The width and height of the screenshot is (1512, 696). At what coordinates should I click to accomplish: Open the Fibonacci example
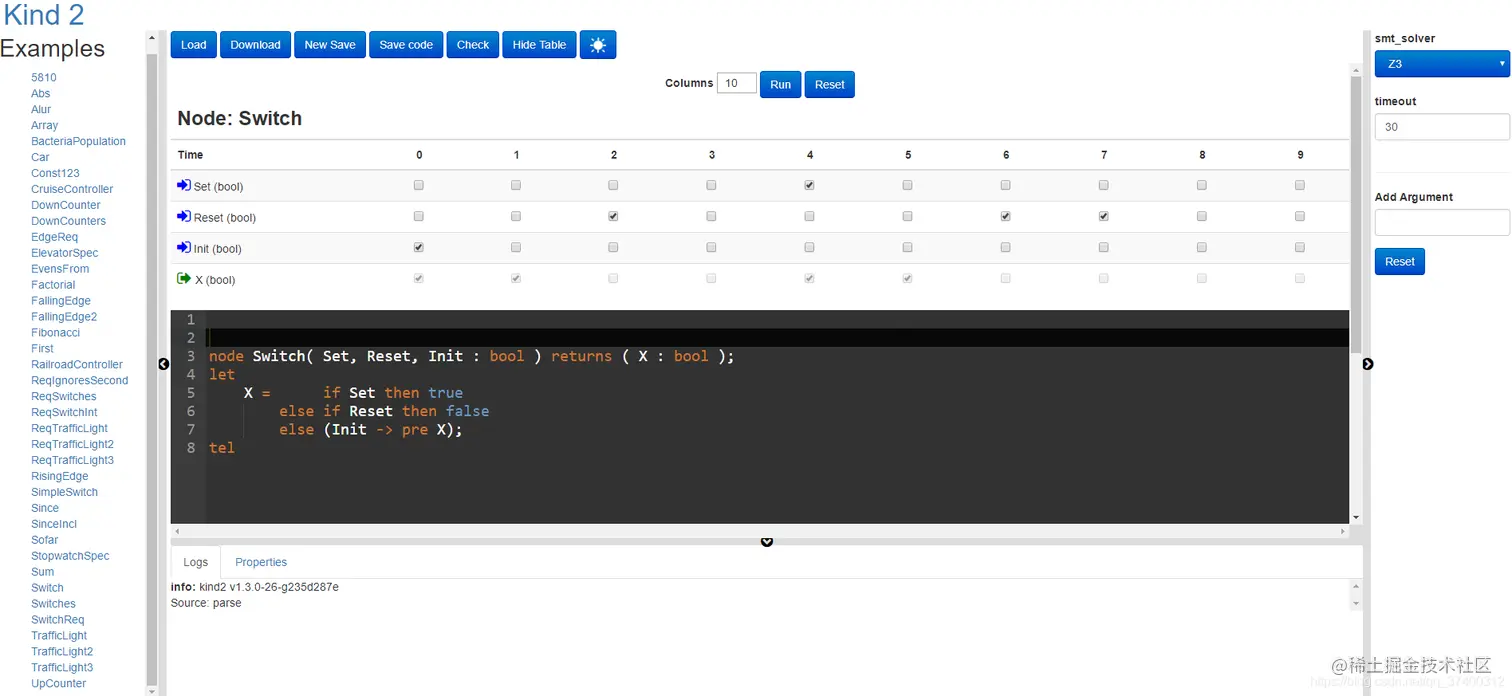(55, 333)
